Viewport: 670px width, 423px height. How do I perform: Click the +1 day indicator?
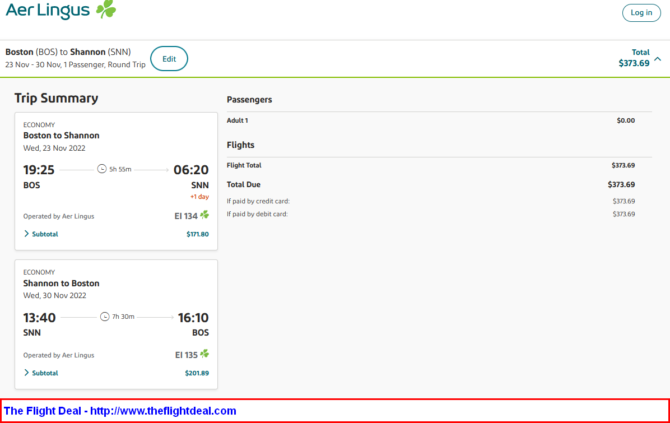[x=200, y=197]
